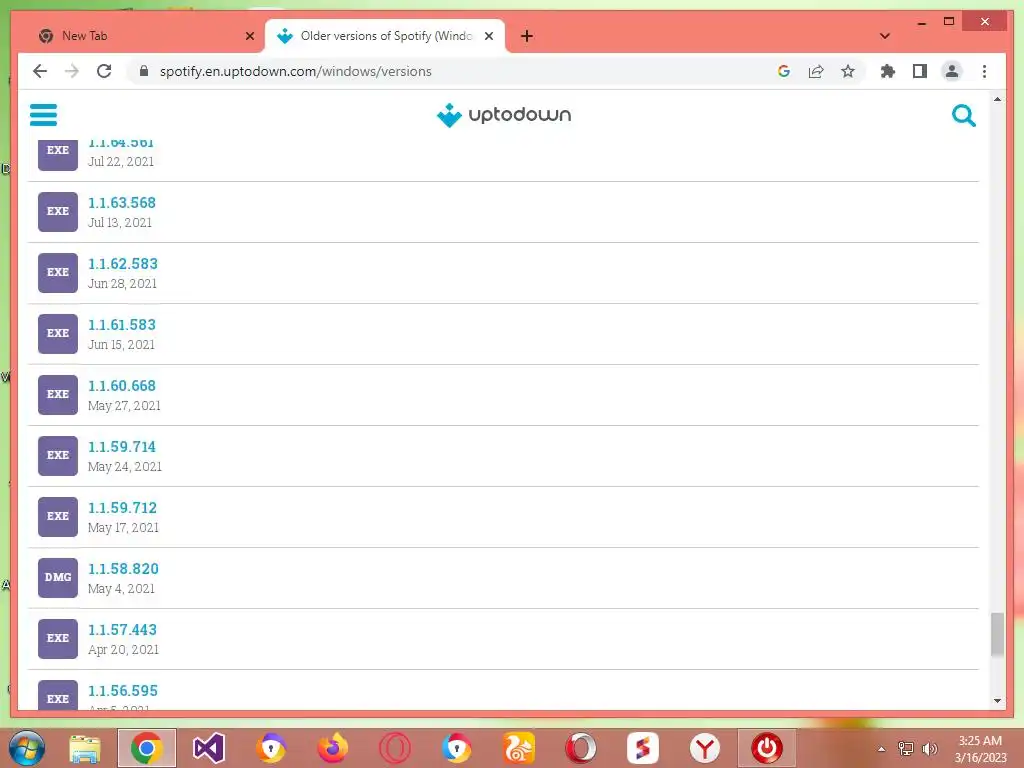Click EXE badge for 1.1.61.583
The image size is (1024, 768).
pyautogui.click(x=57, y=334)
